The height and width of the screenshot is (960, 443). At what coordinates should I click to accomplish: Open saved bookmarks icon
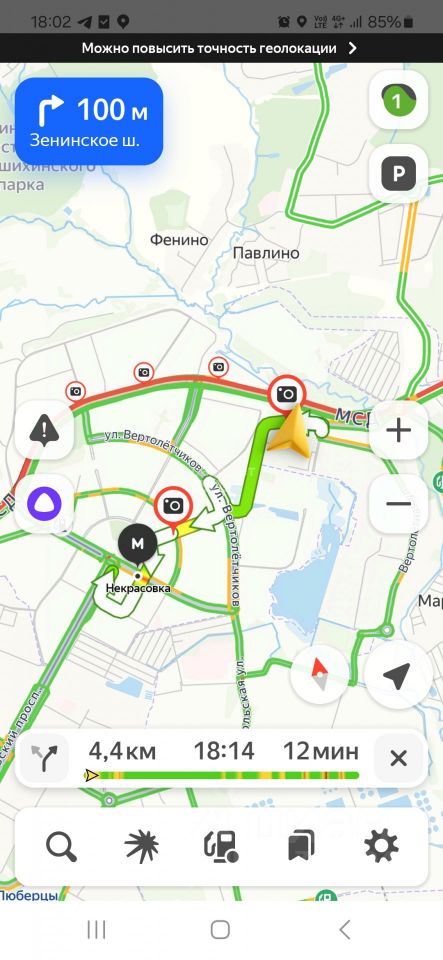click(301, 846)
